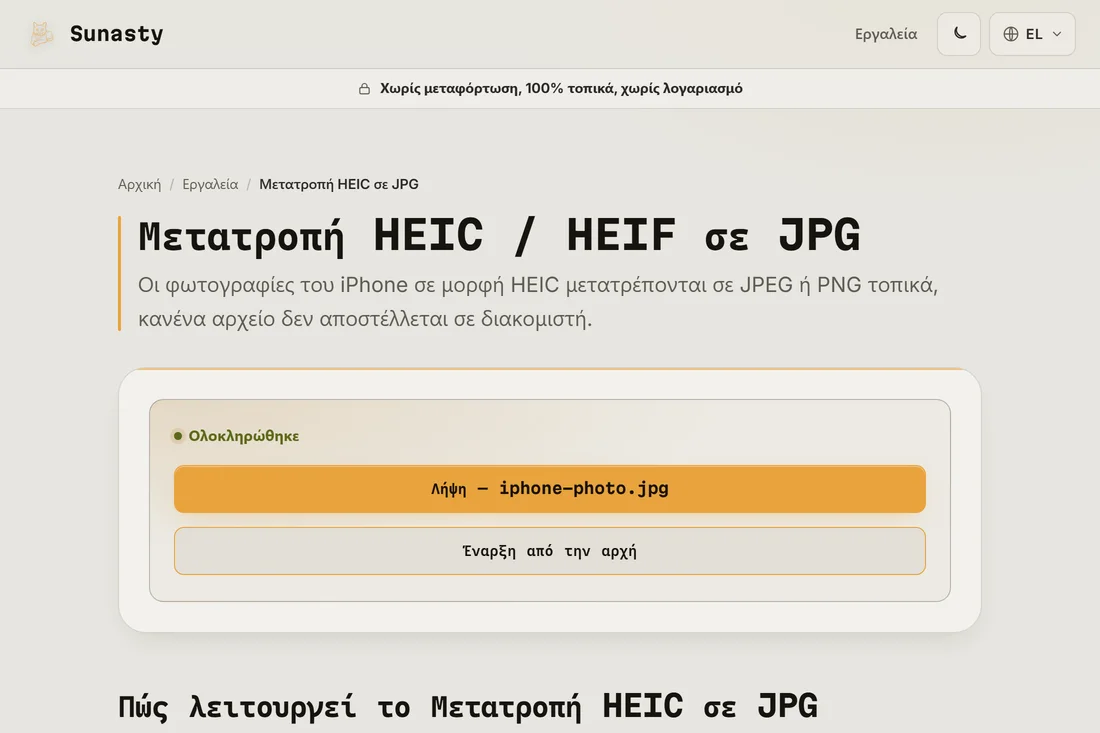Screen dimensions: 1100x733
Task: Click the section heading Πώς λειτουργεί το Μετατροπή
Action: 467,706
